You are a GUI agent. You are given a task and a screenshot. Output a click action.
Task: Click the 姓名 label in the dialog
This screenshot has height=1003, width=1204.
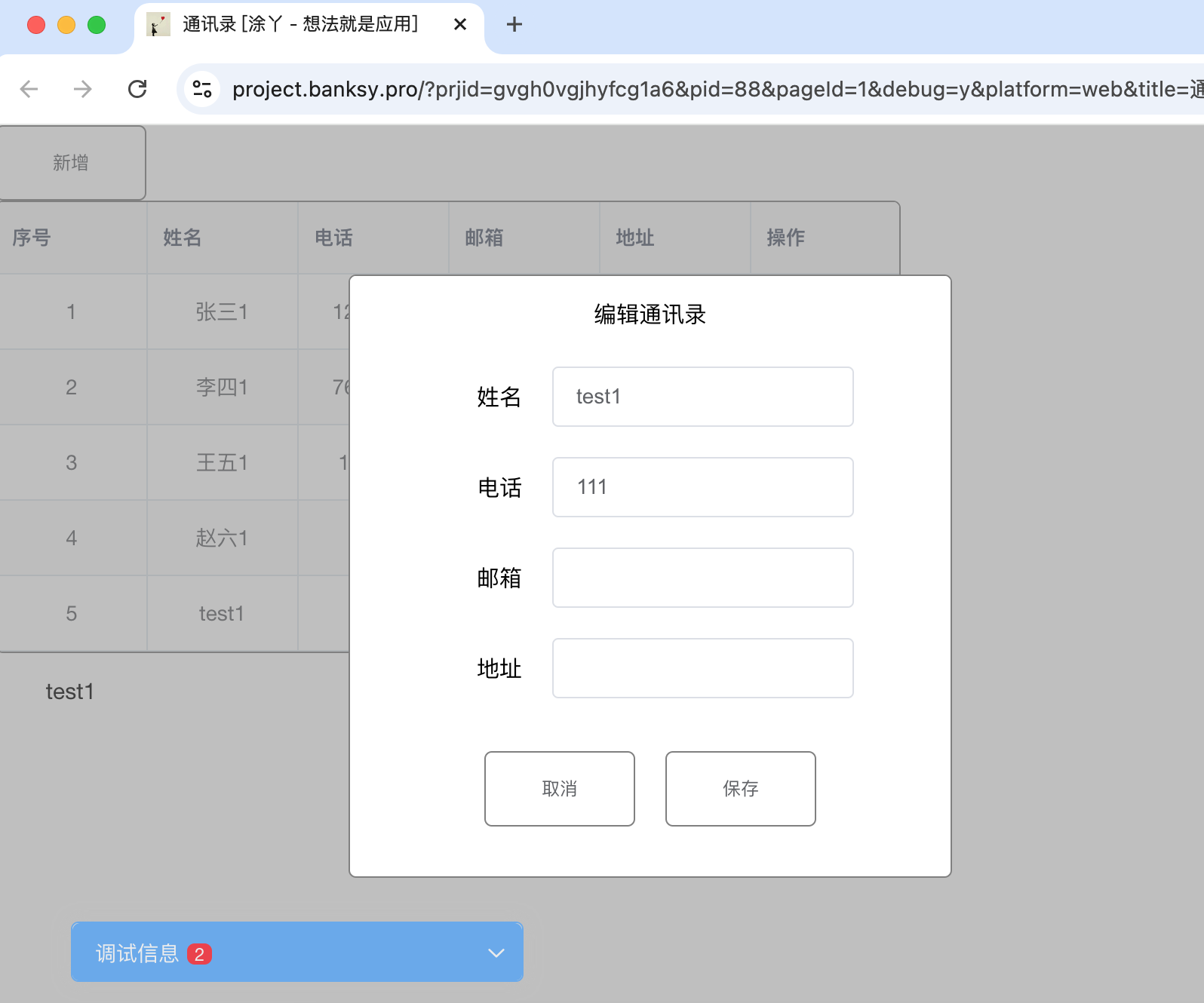point(499,397)
